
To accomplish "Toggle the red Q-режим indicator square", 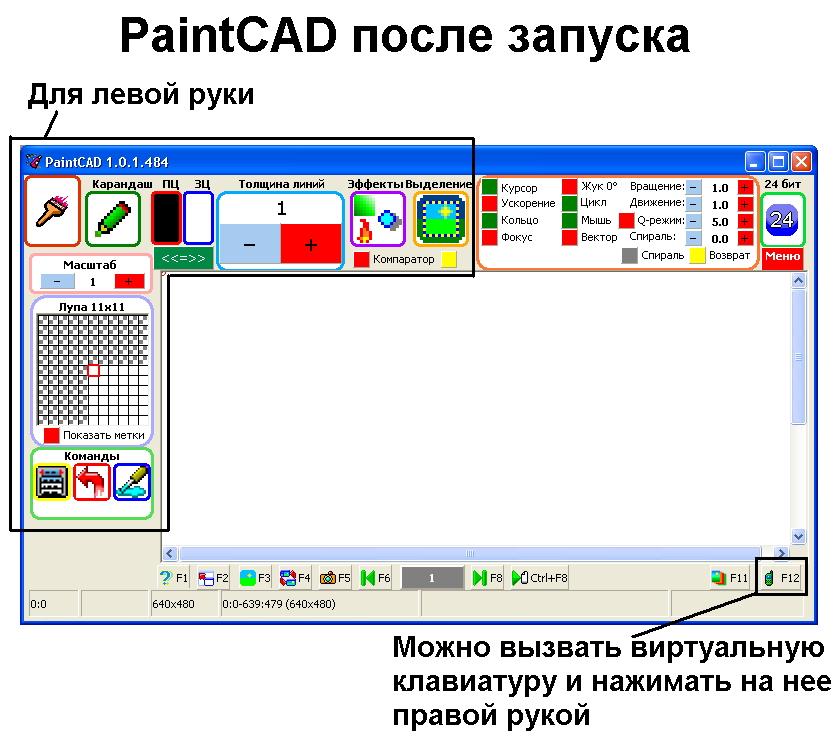I will tap(626, 220).
